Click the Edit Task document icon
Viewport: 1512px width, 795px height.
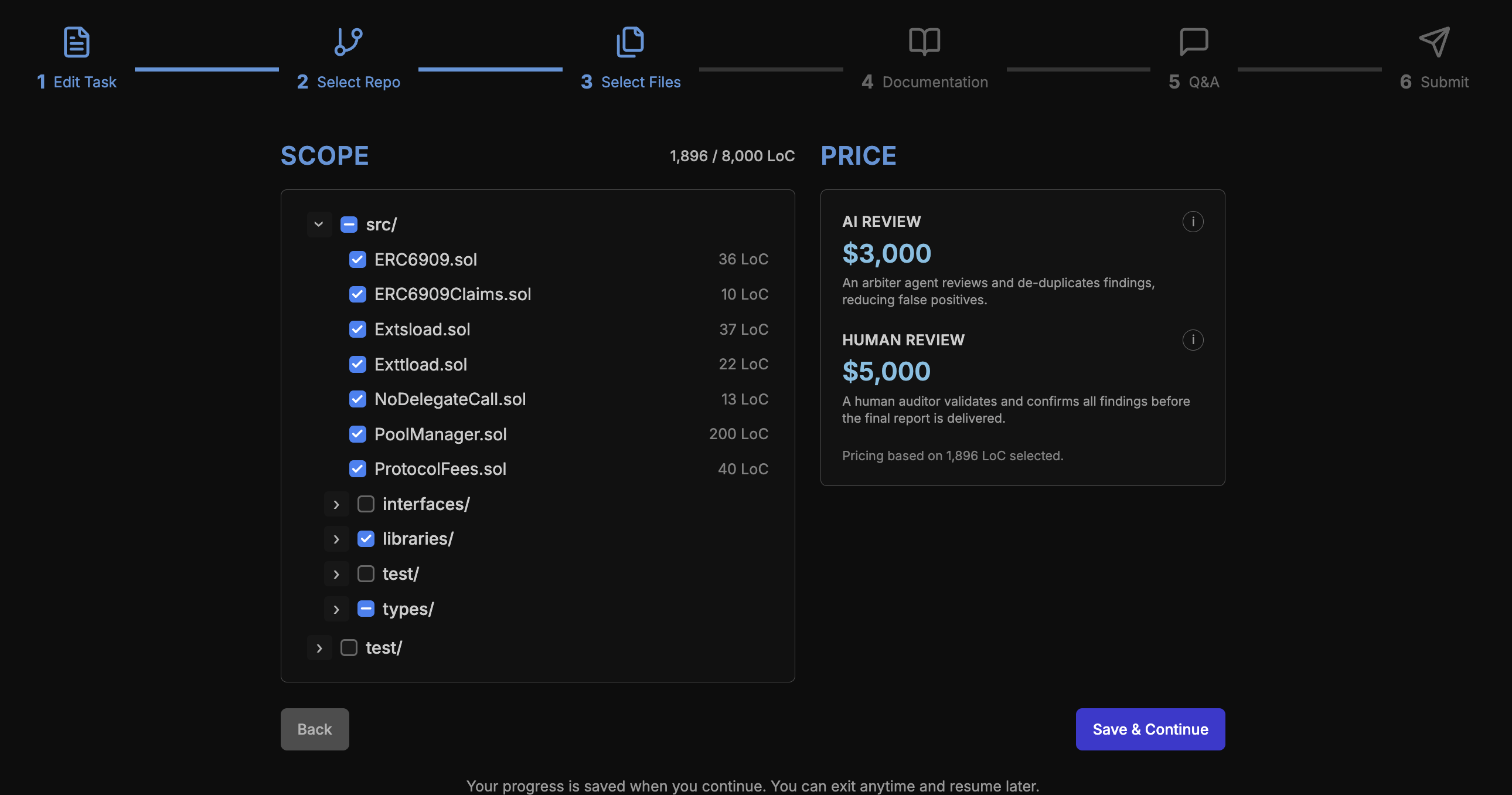tap(76, 42)
